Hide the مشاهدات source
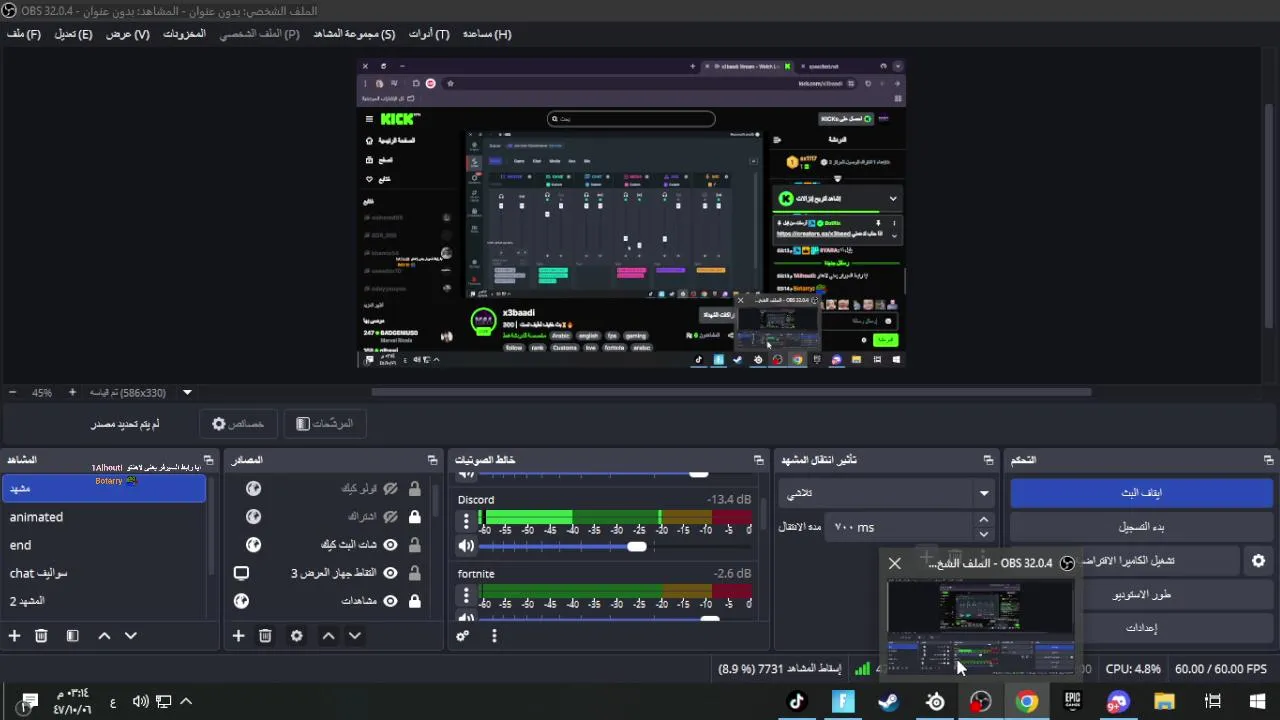 point(390,601)
